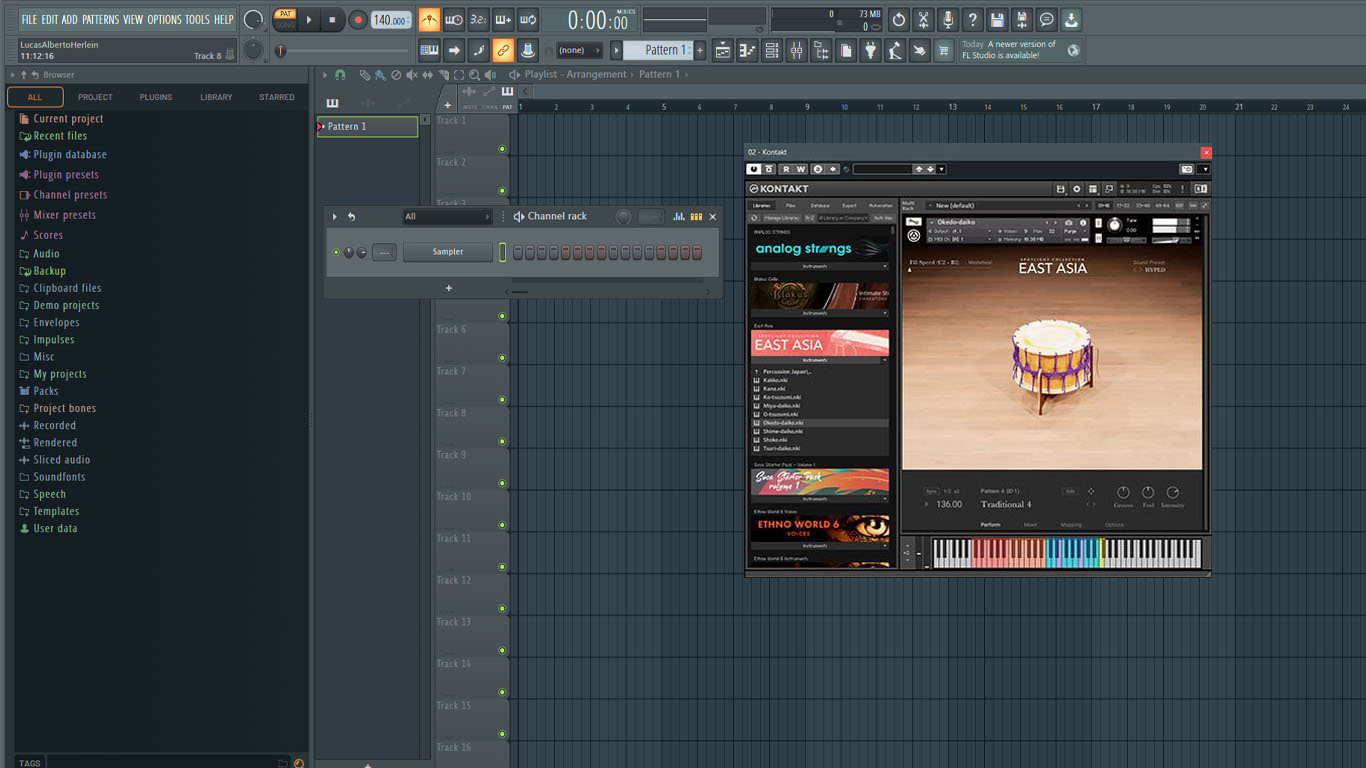Click the Stop button in transport

[x=333, y=20]
